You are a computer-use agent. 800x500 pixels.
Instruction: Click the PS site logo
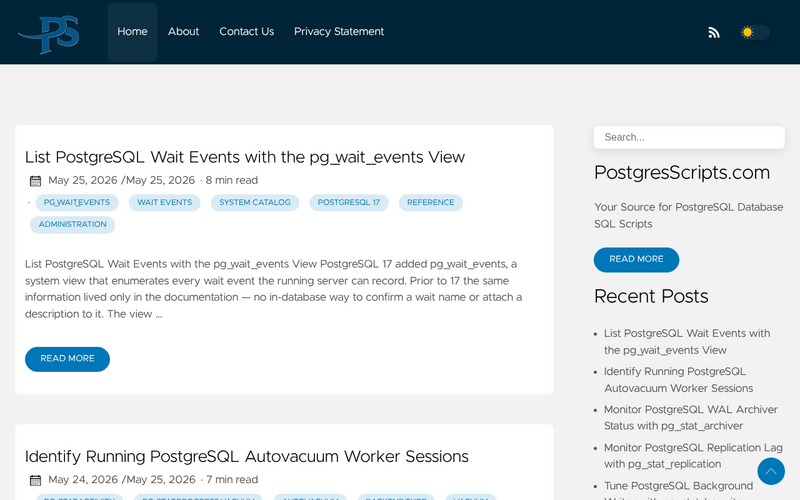click(49, 34)
